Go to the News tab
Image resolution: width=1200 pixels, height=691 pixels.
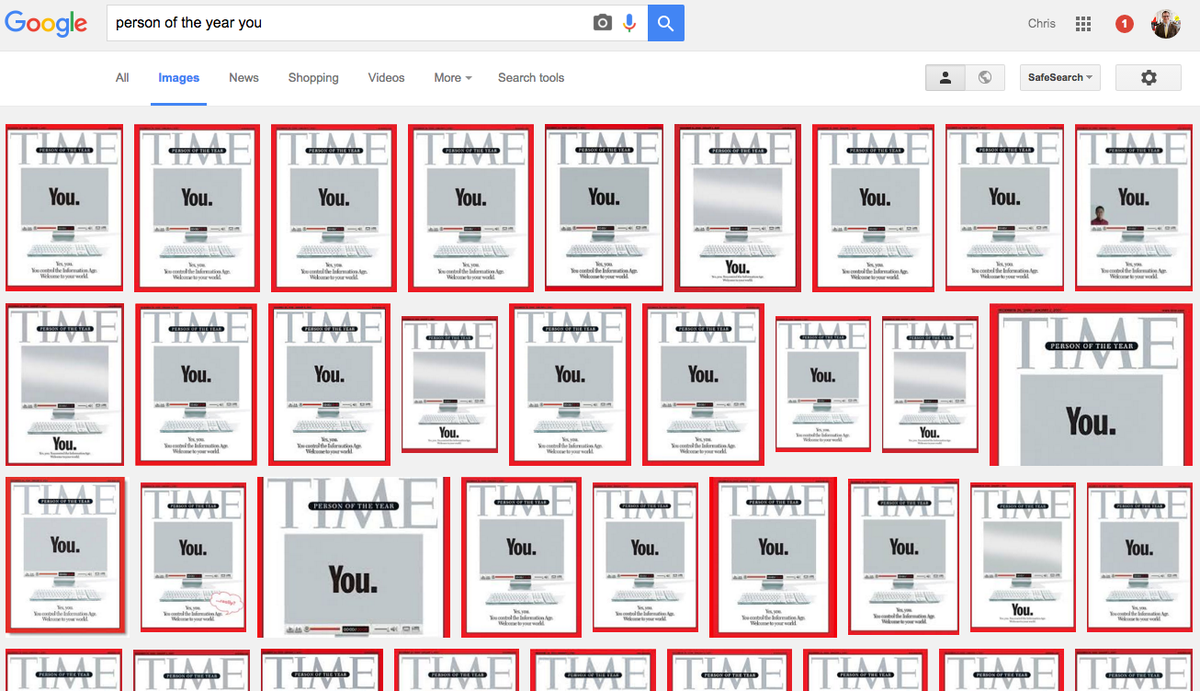pos(244,77)
